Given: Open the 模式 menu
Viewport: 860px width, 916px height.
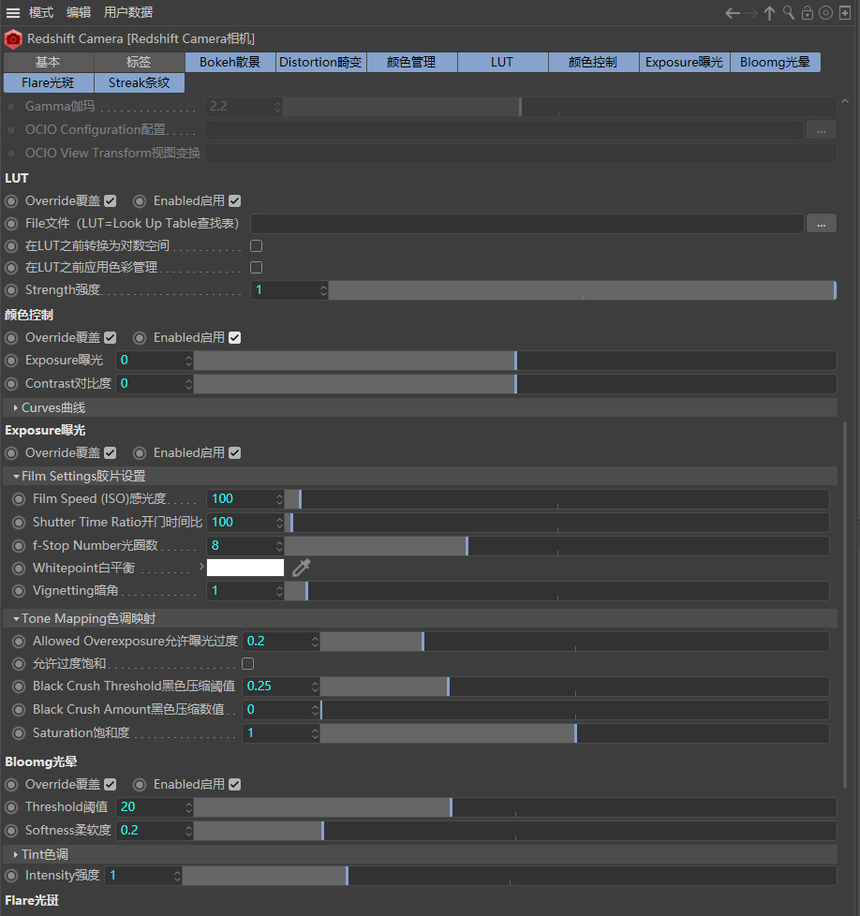Looking at the screenshot, I should point(41,13).
